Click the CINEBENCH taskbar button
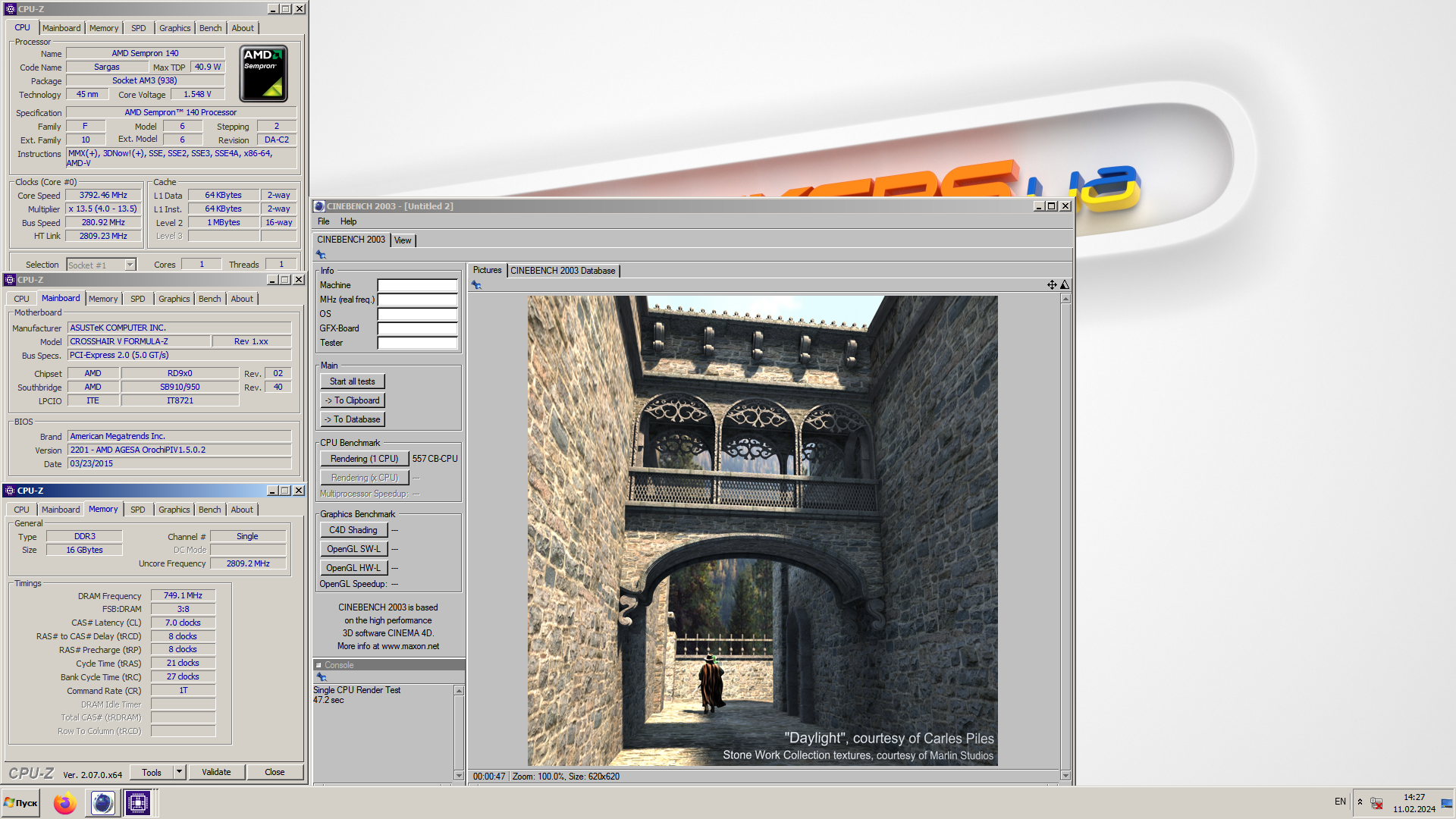This screenshot has width=1456, height=819. (102, 802)
